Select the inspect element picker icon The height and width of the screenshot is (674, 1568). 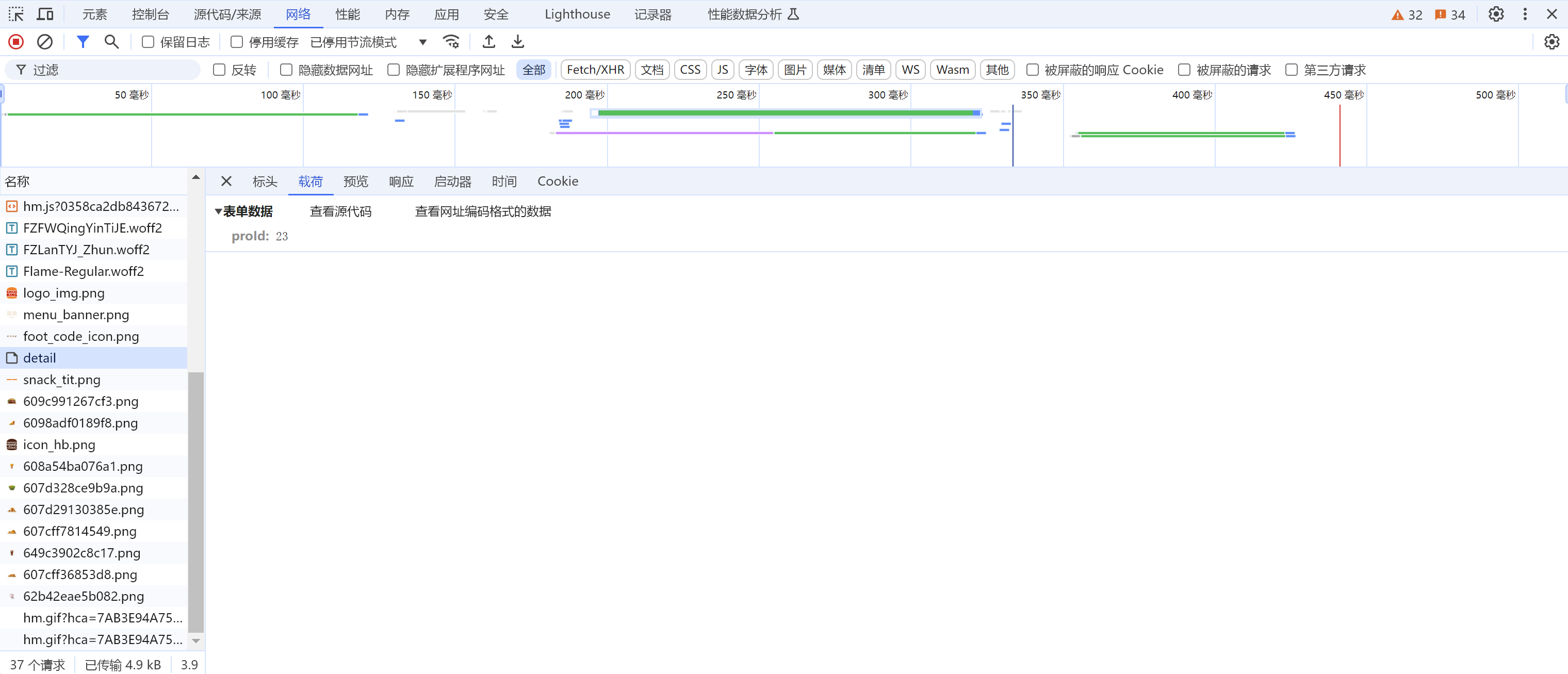coord(16,14)
